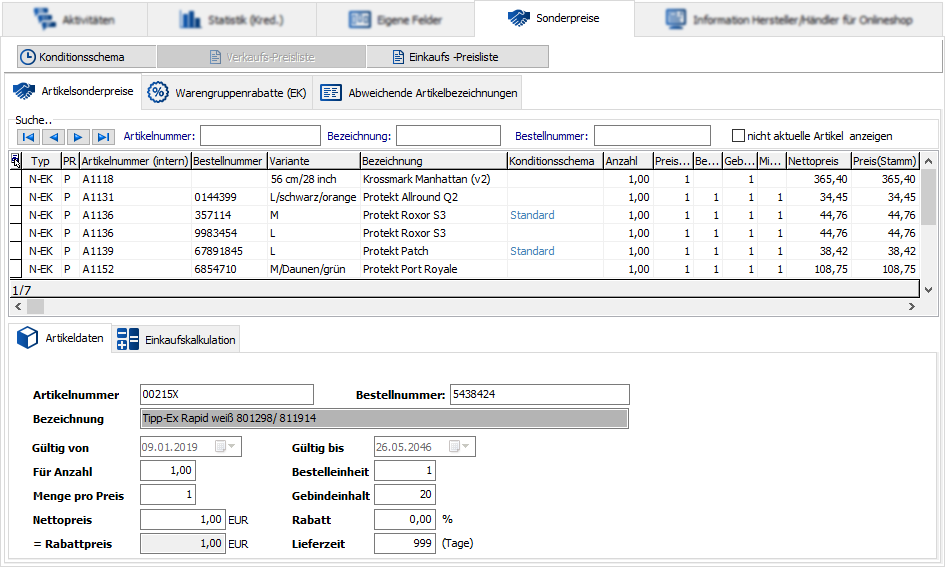
Task: Click the Einkaufskalkulation calculator icon
Action: (x=128, y=339)
